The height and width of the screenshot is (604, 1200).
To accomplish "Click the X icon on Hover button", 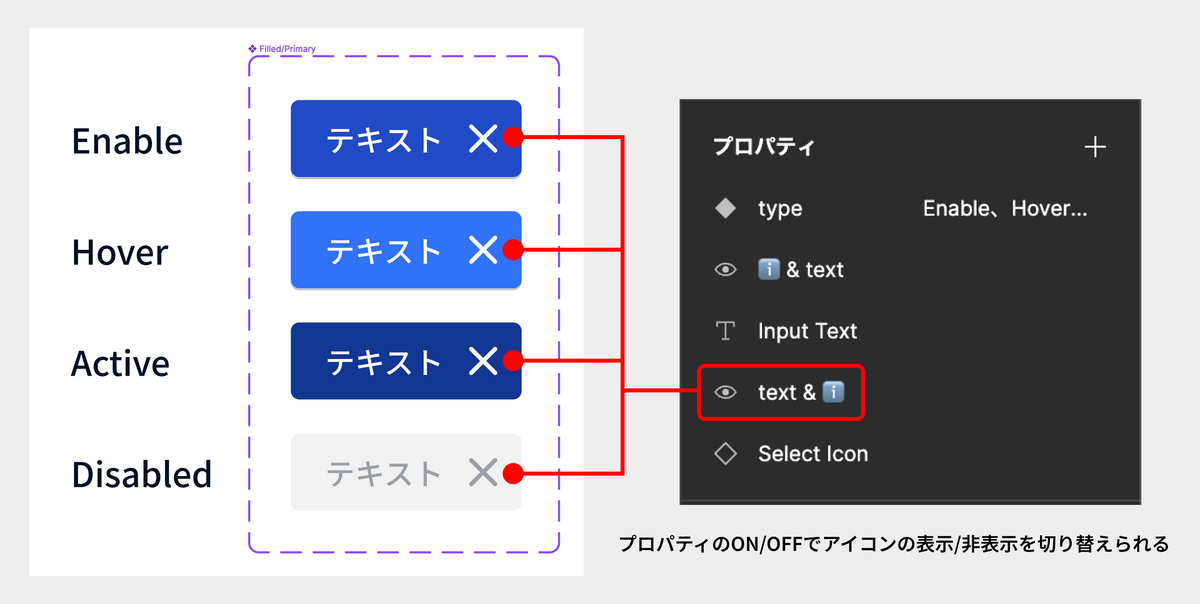I will [x=483, y=250].
